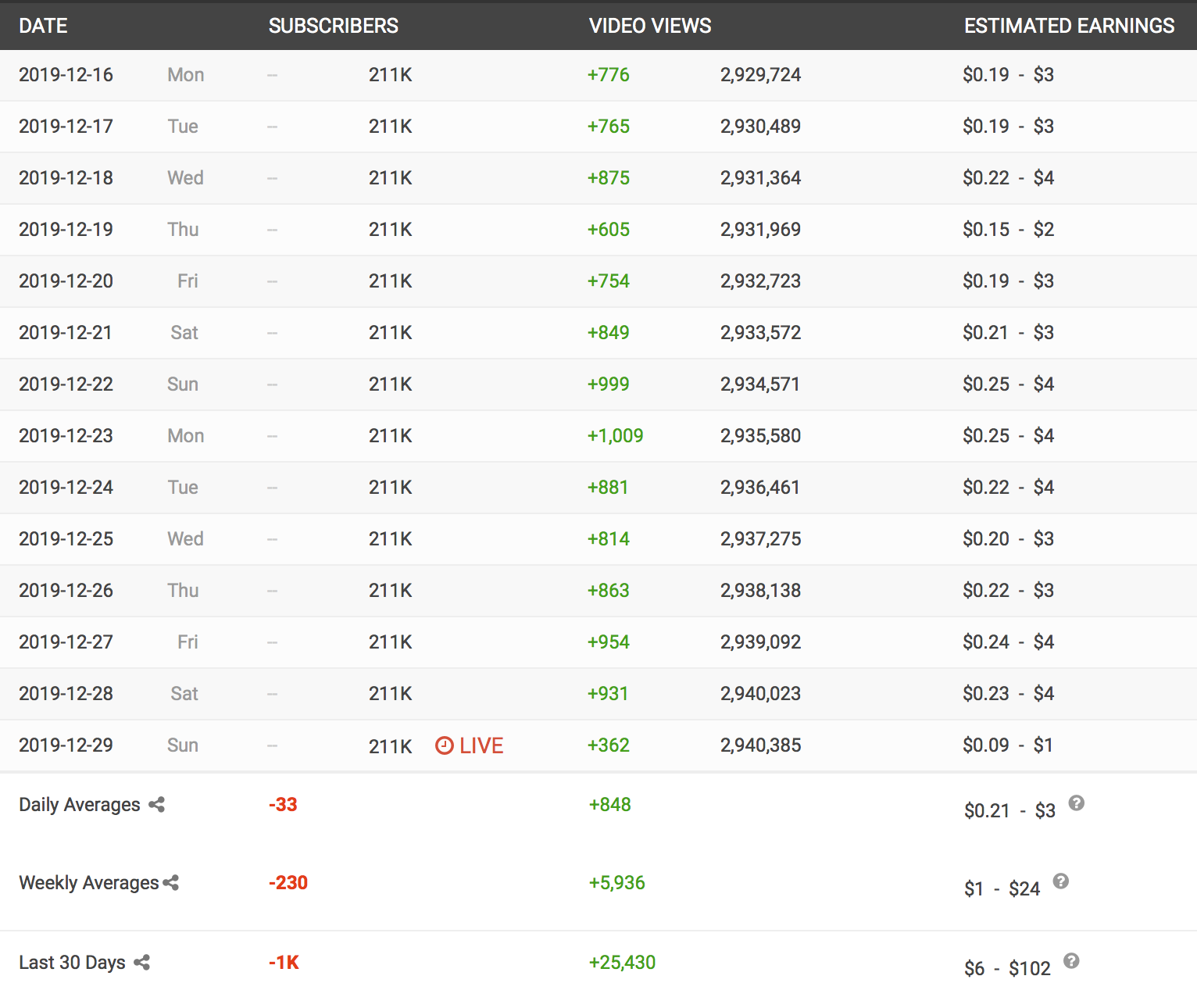Click the red LIVE clock icon
This screenshot has height=1008, width=1197.
tap(444, 745)
